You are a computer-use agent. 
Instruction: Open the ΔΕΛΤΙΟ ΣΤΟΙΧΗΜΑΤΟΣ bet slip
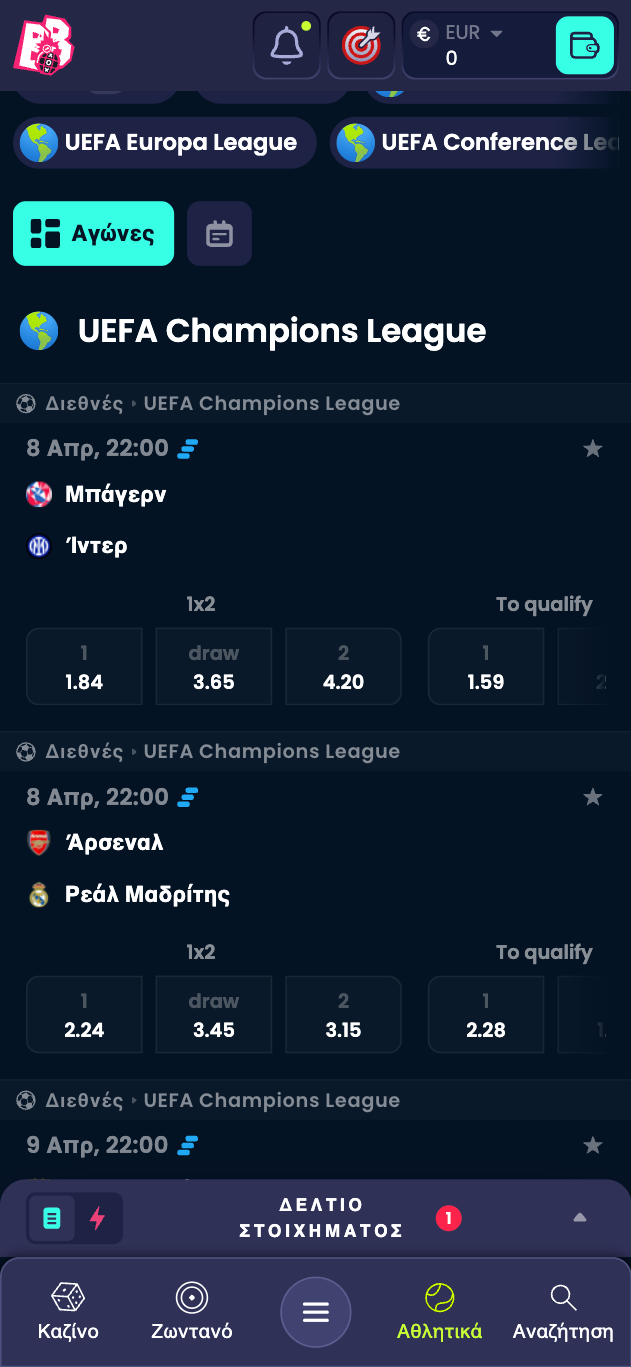click(x=321, y=1218)
